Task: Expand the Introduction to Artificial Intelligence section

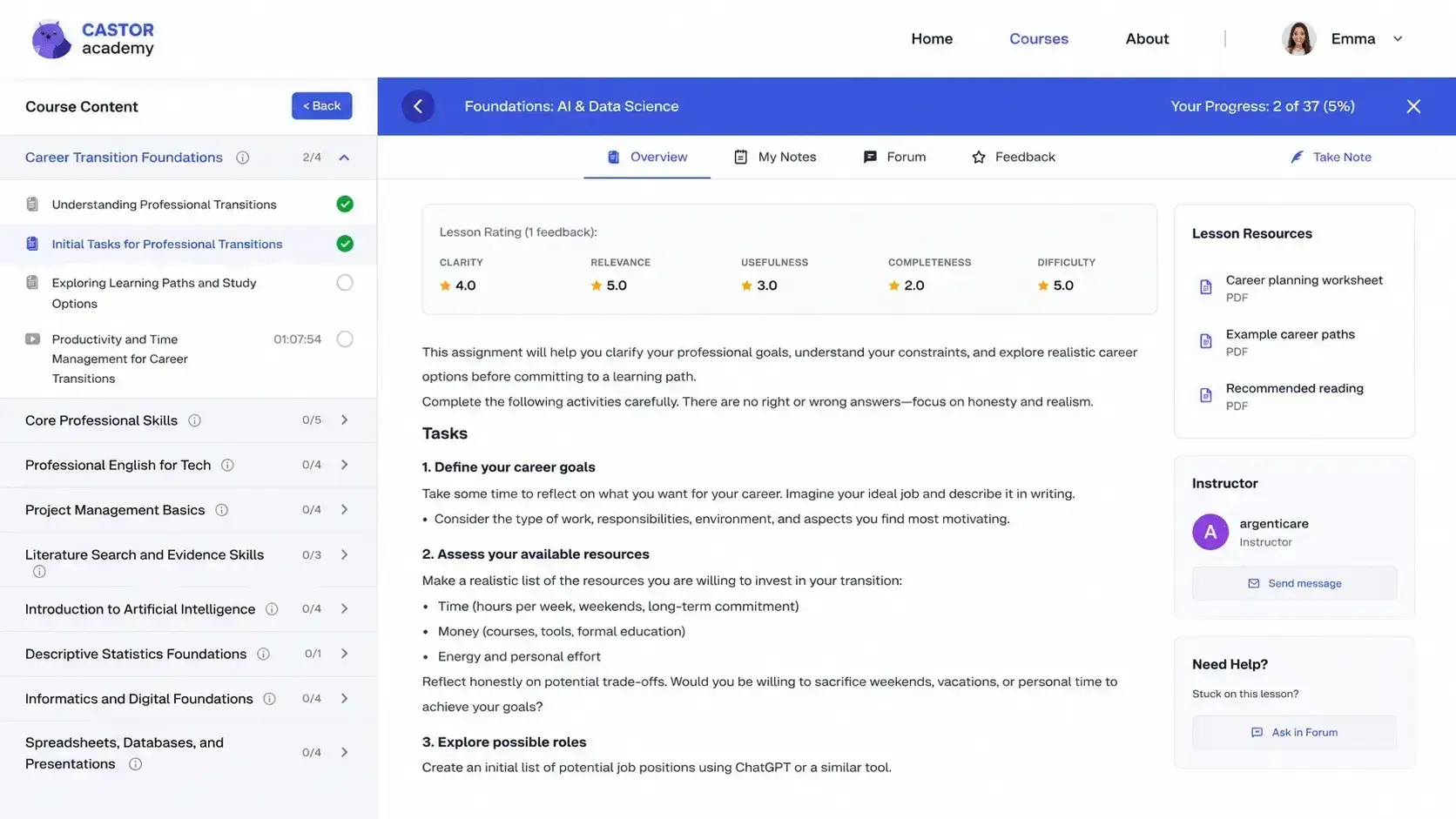Action: click(x=345, y=609)
